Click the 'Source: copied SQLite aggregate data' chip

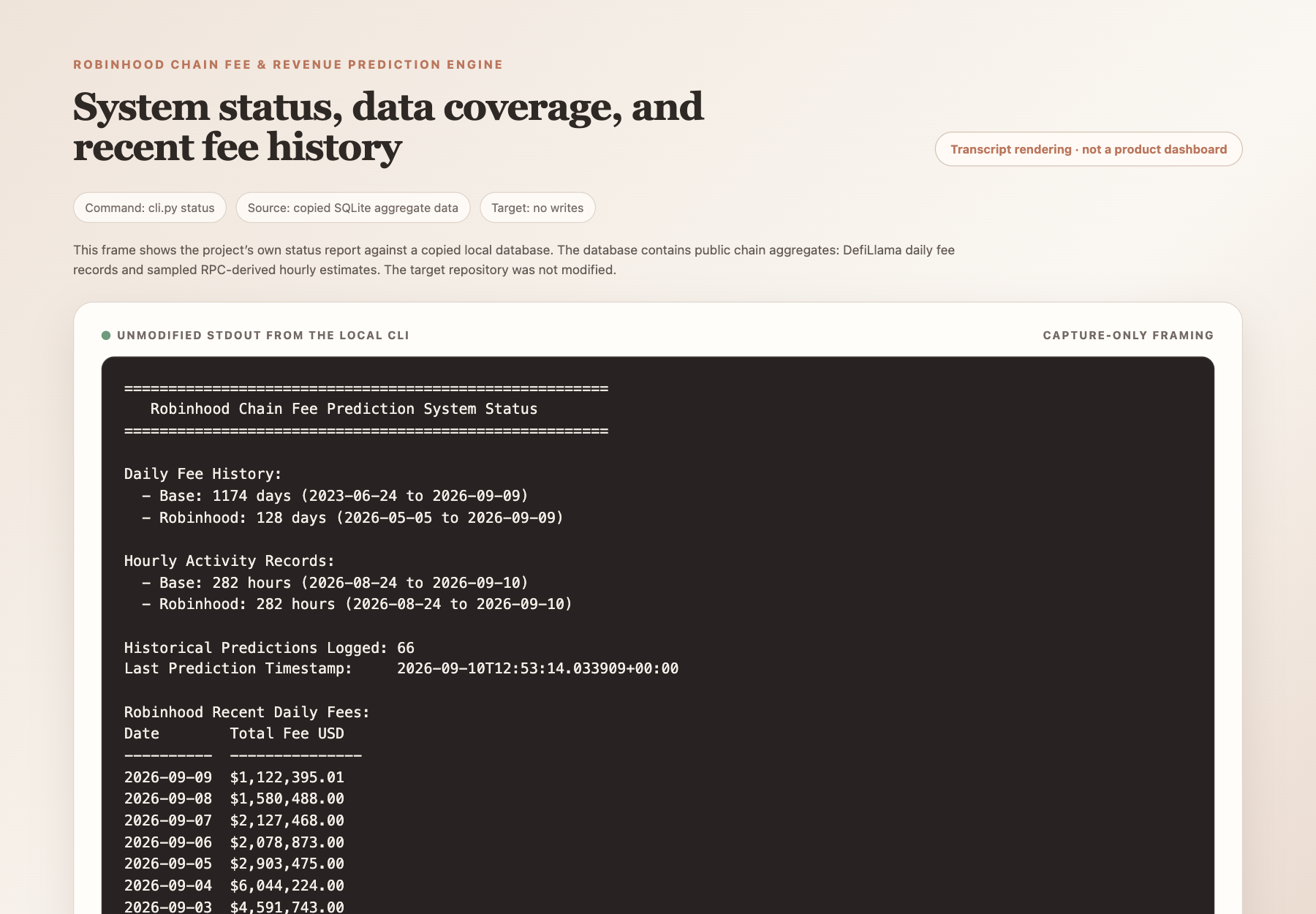(x=353, y=208)
